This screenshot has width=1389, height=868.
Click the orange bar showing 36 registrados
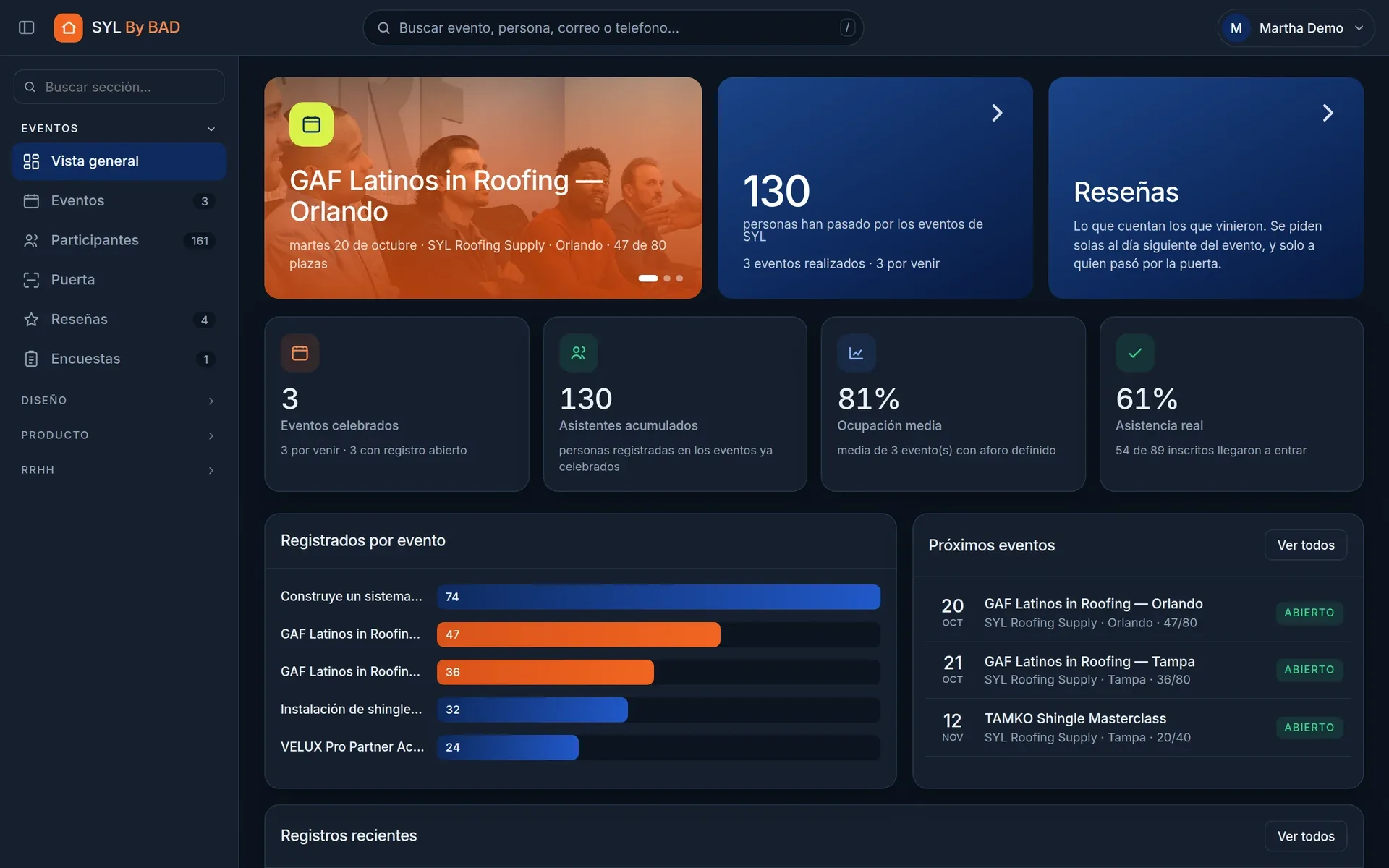tap(545, 672)
